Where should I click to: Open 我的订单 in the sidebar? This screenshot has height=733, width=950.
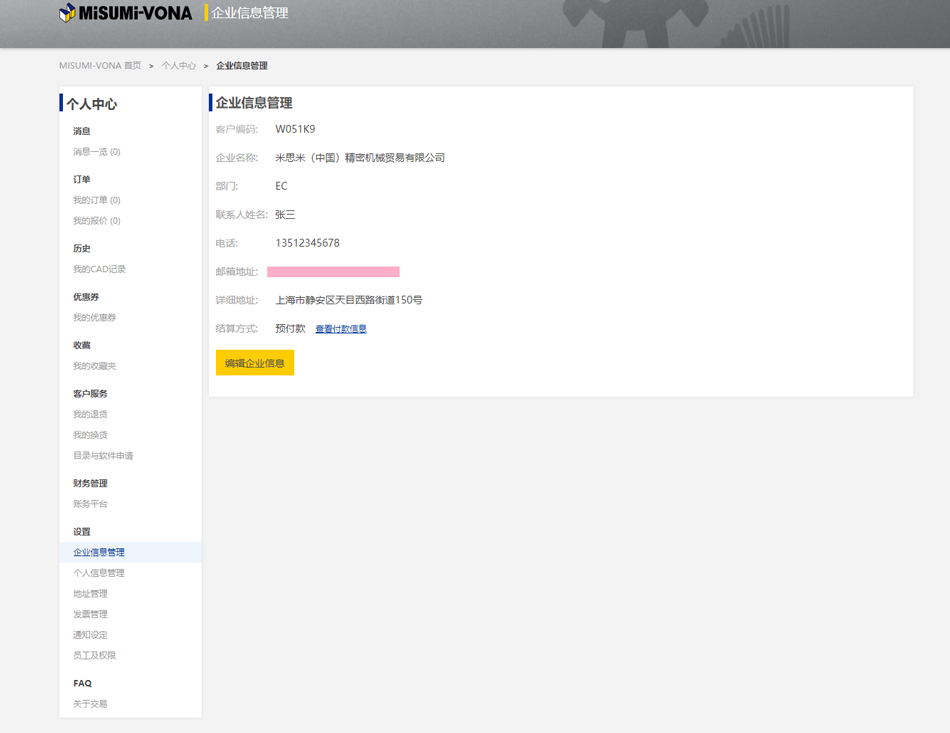click(x=96, y=200)
